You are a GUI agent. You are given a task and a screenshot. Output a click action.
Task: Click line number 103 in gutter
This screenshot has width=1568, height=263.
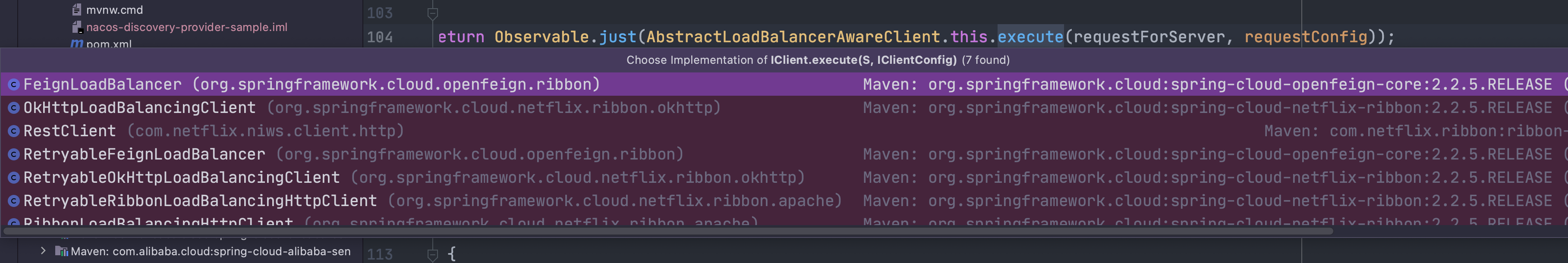380,13
